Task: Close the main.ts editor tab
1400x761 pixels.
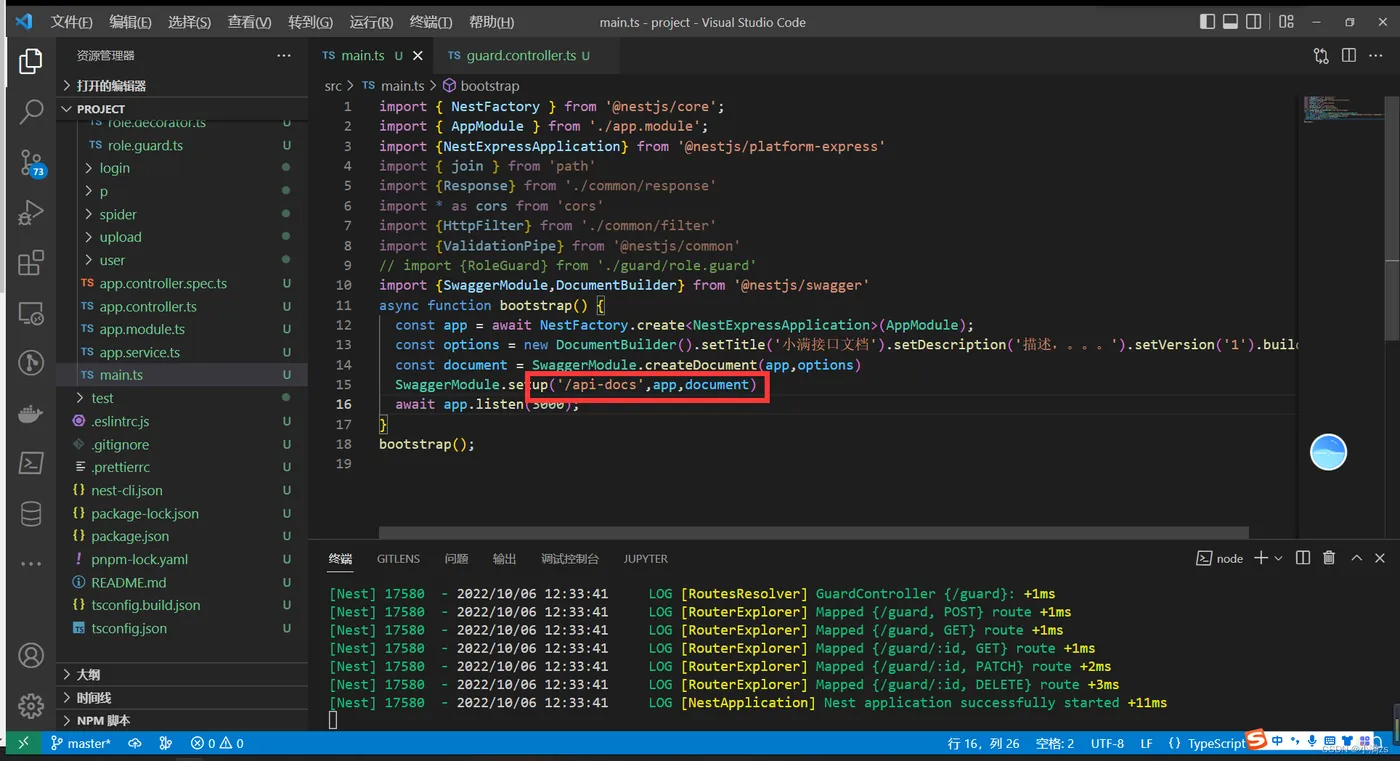Action: pyautogui.click(x=418, y=56)
